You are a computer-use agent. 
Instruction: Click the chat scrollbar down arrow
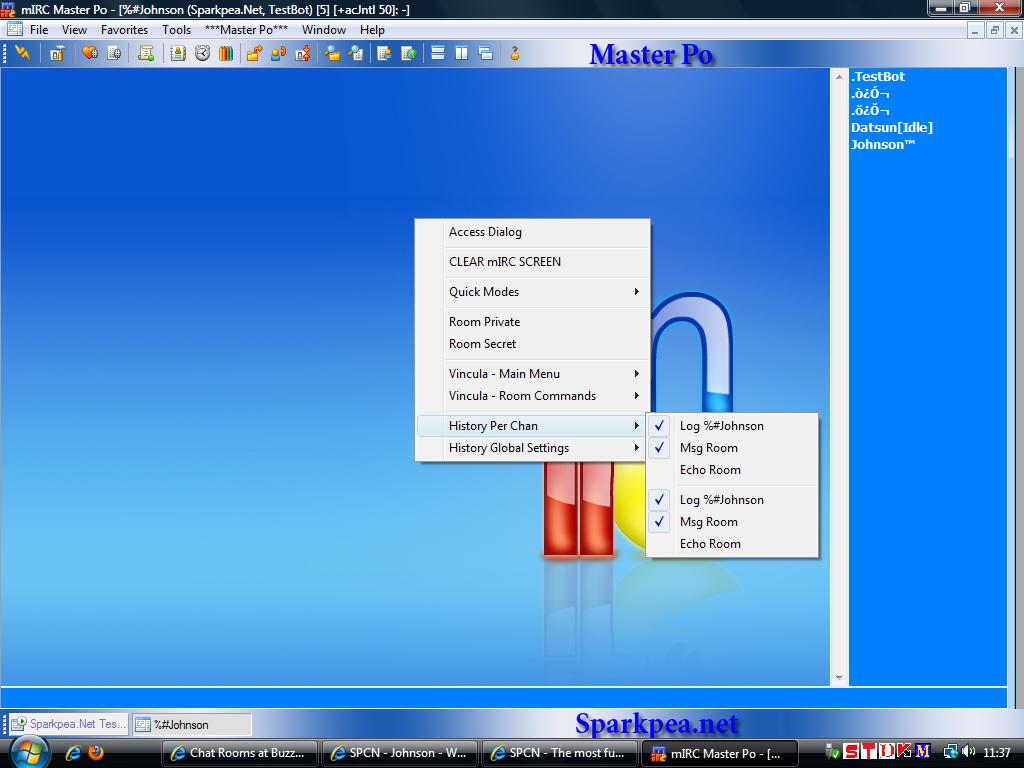click(x=839, y=678)
